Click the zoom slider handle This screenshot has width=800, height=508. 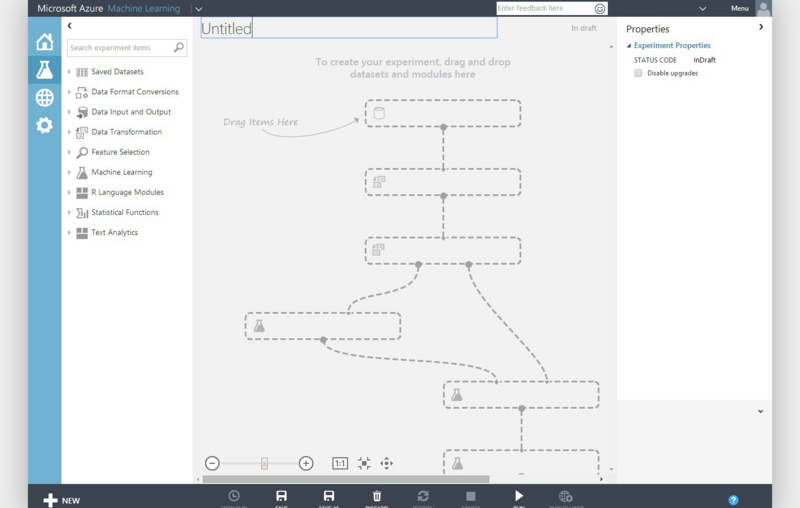pyautogui.click(x=264, y=463)
